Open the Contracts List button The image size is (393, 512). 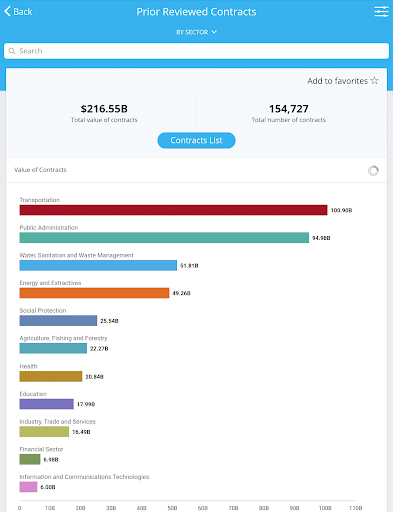click(x=196, y=140)
